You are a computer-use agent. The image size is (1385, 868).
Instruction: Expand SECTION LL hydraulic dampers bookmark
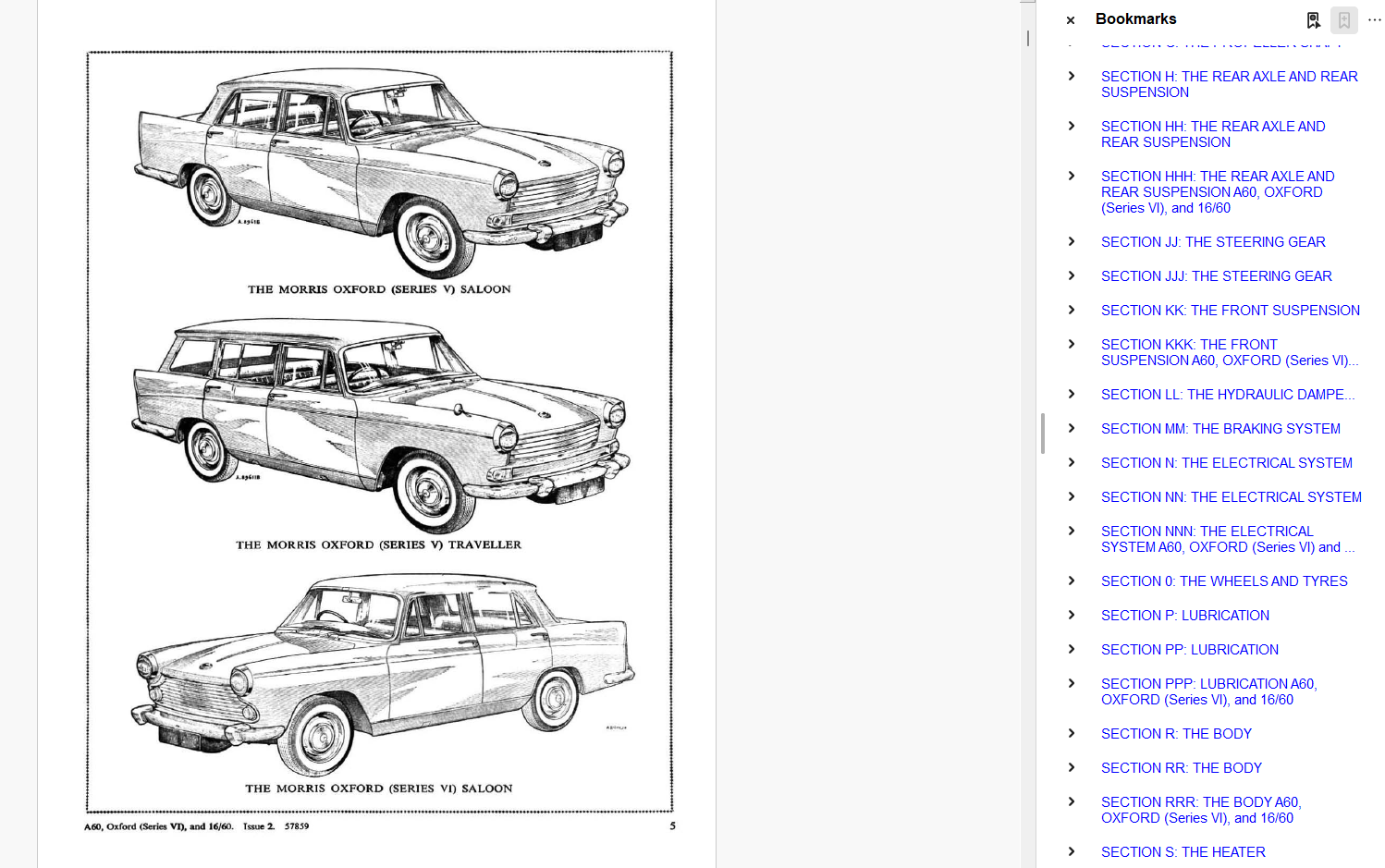1072,394
